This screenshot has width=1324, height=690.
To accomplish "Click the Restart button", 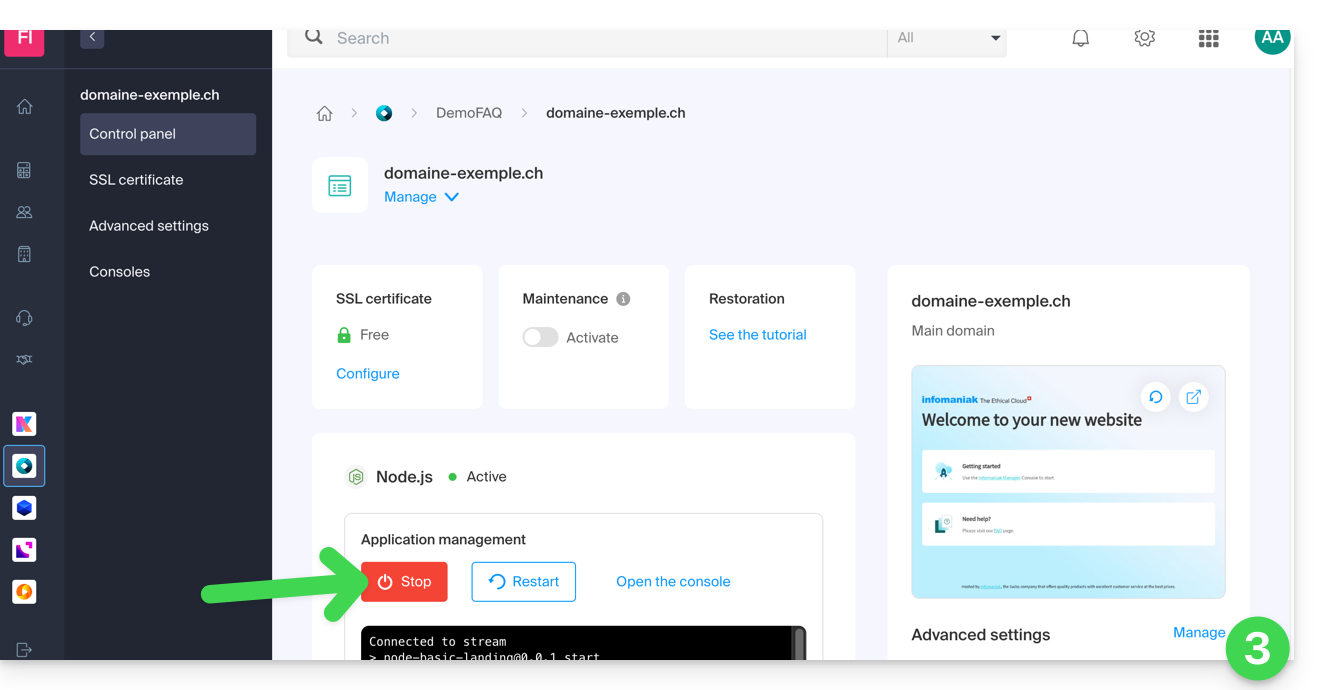I will click(x=523, y=582).
